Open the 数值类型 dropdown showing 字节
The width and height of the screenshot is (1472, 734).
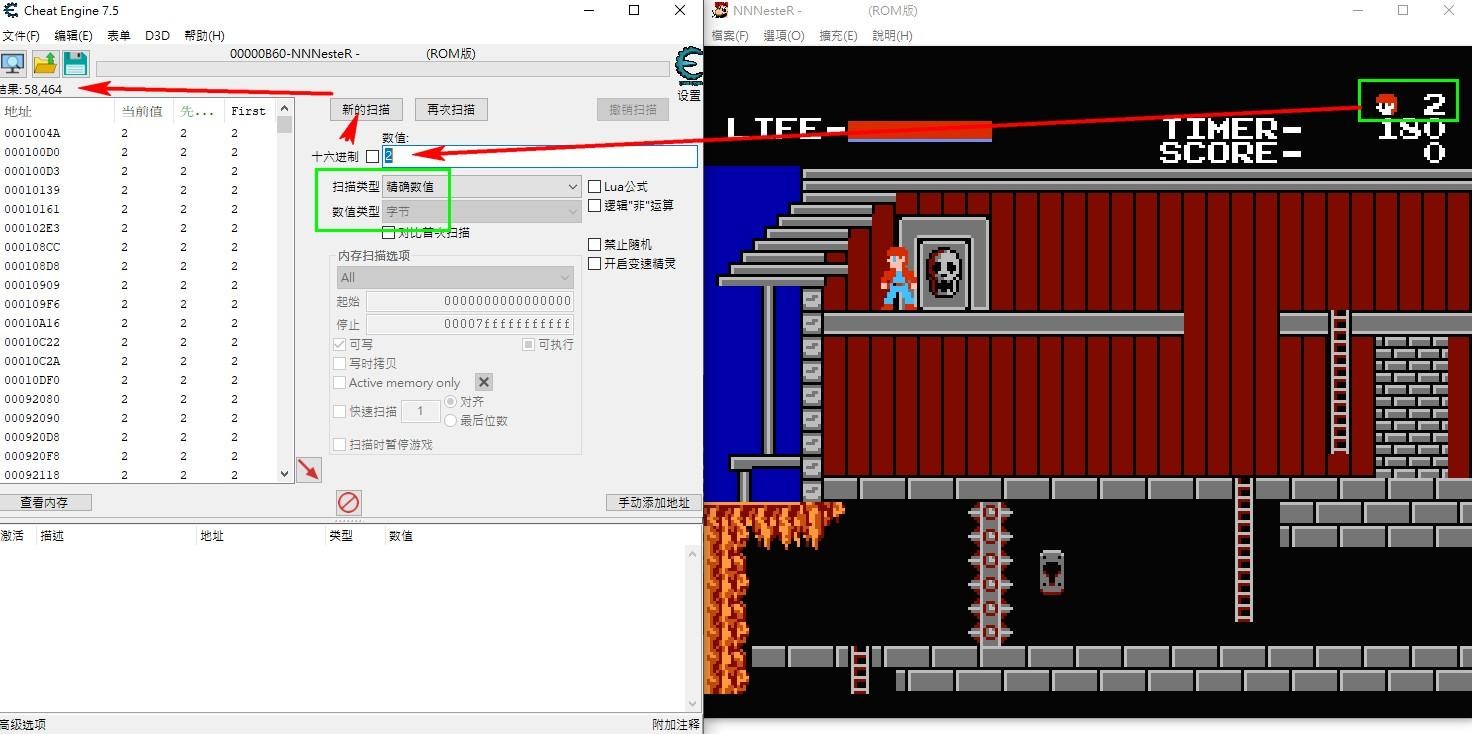point(481,212)
